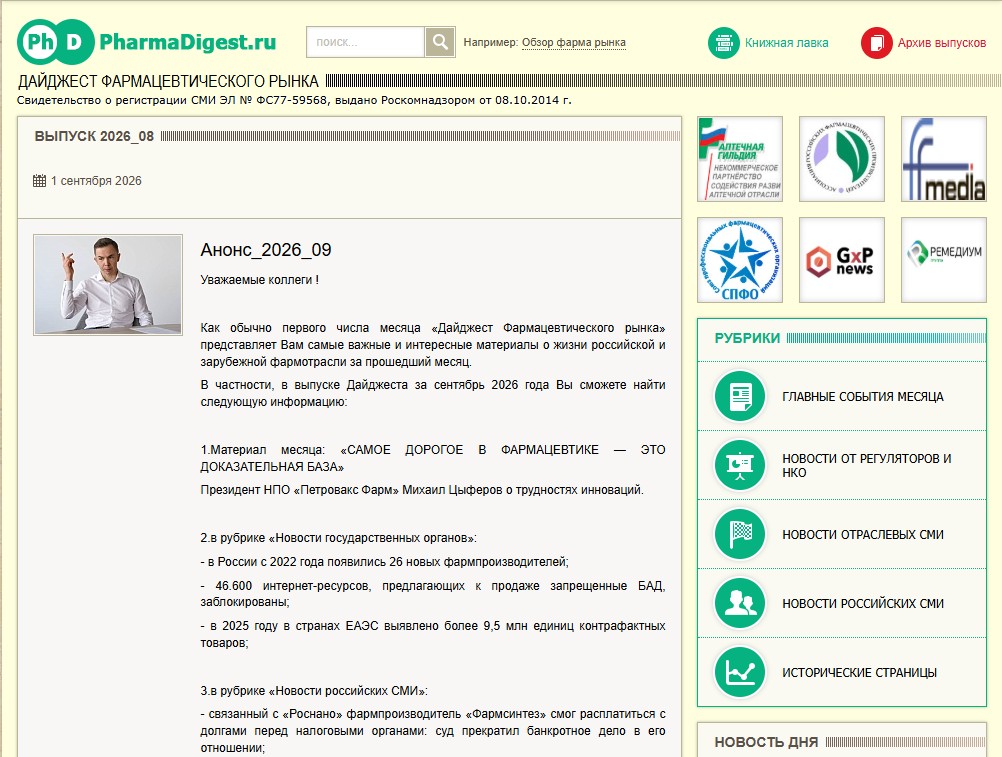Click the green Книжная лавка icon
Image resolution: width=1002 pixels, height=757 pixels.
pos(723,43)
